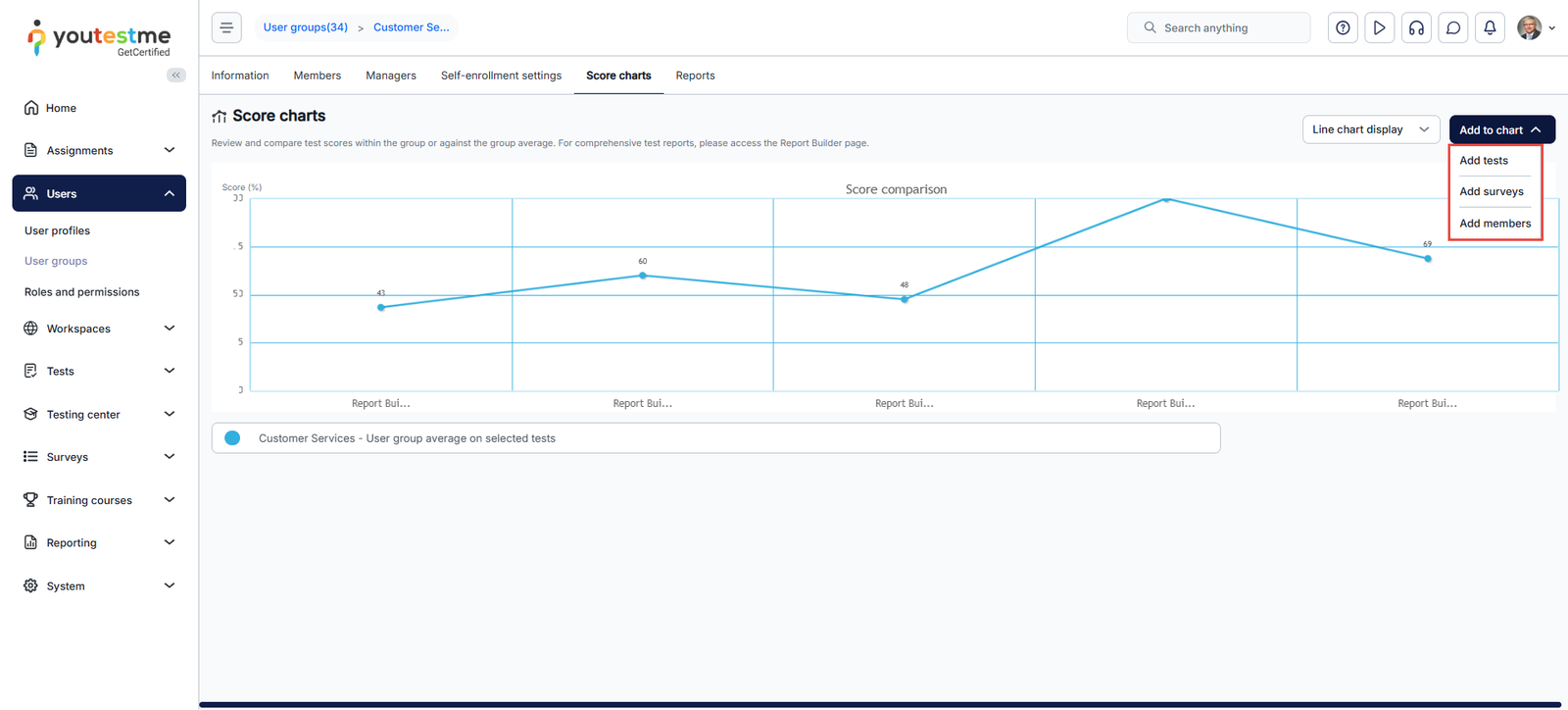Open notifications bell icon
This screenshot has height=710, width=1568.
point(1490,27)
